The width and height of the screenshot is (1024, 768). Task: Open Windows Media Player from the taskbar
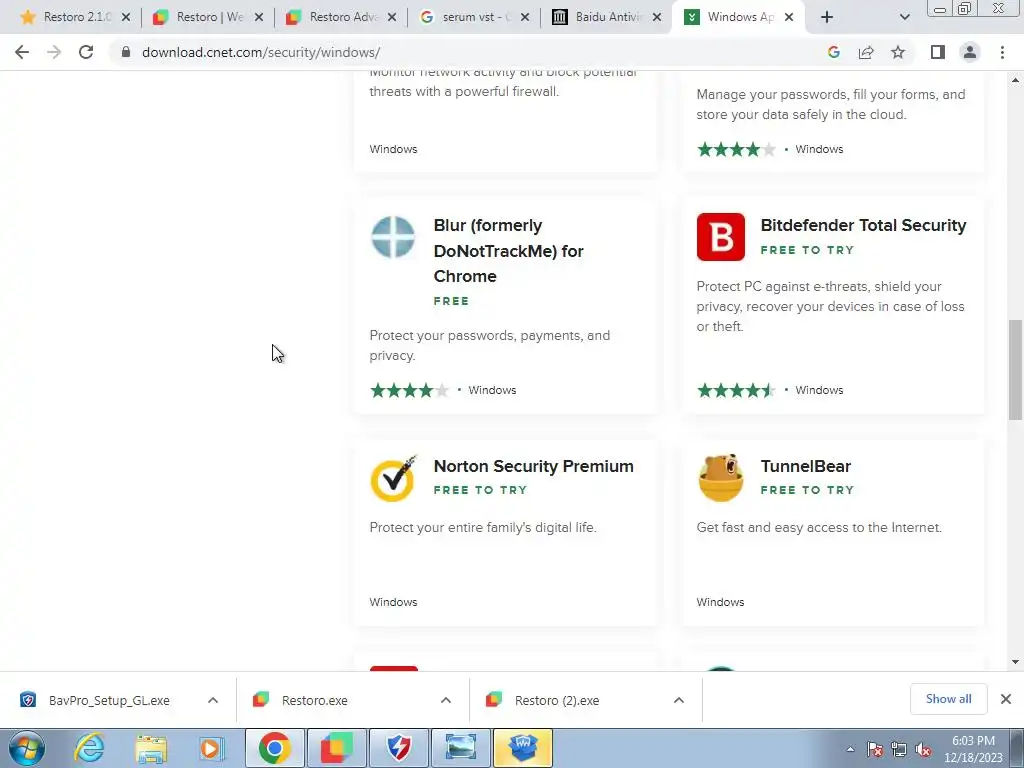[212, 748]
